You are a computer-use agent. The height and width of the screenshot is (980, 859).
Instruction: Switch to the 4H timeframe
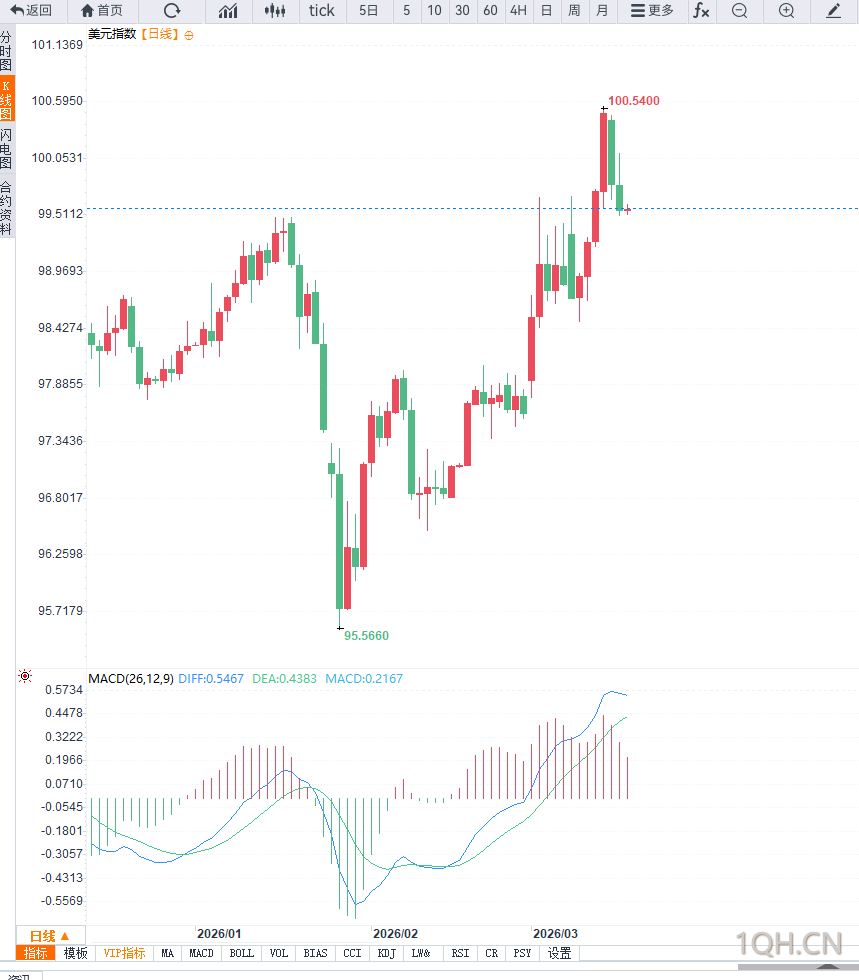518,11
